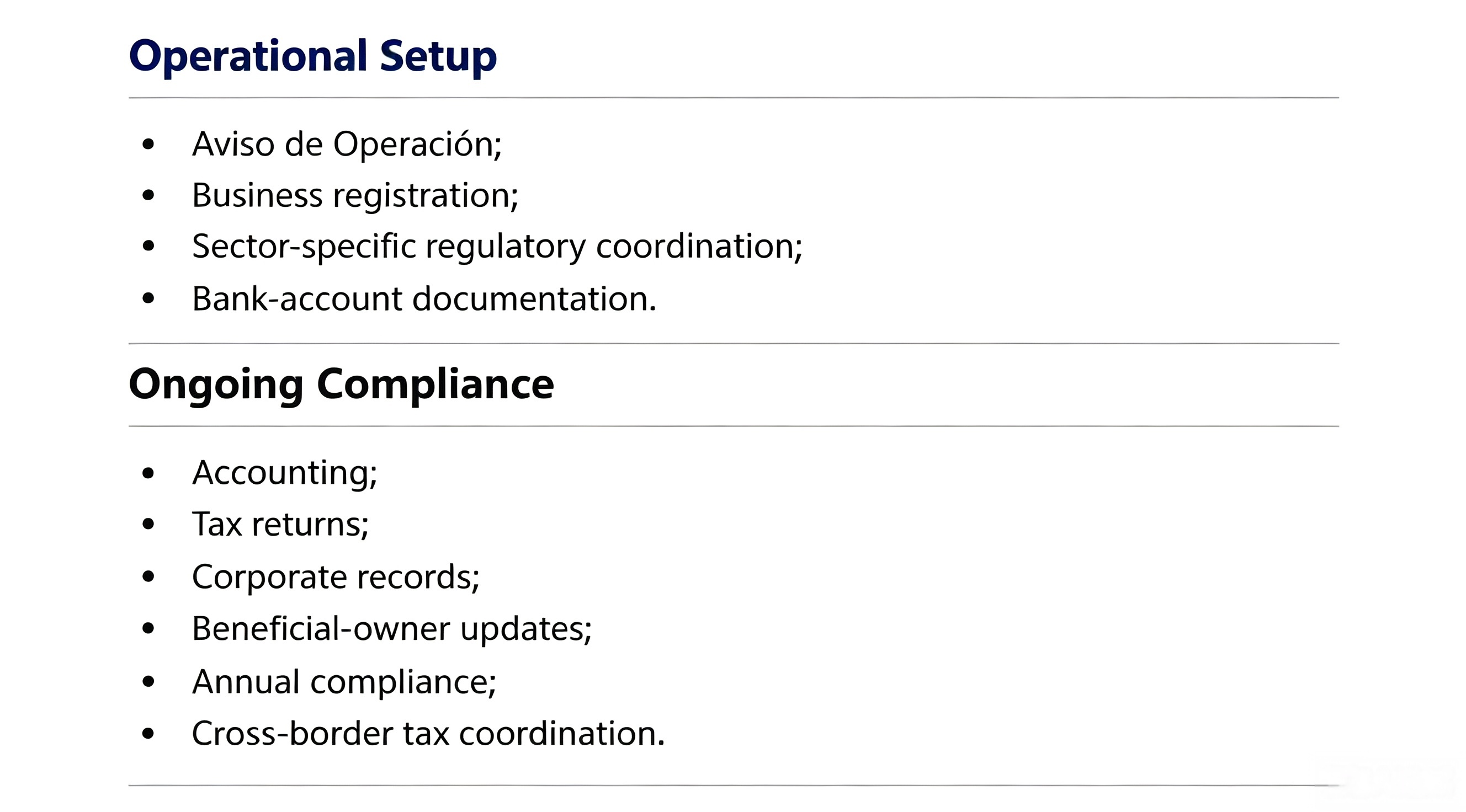This screenshot has height=812, width=1466.
Task: Click the bullet beside Cross-border tax coordination
Action: pyautogui.click(x=148, y=734)
